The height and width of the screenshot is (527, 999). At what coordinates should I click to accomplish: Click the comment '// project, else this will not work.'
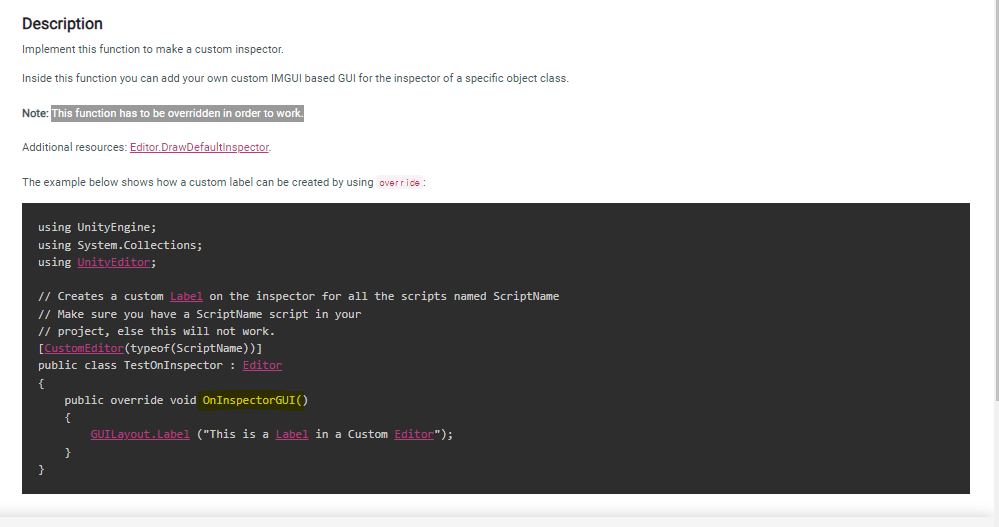coord(156,331)
